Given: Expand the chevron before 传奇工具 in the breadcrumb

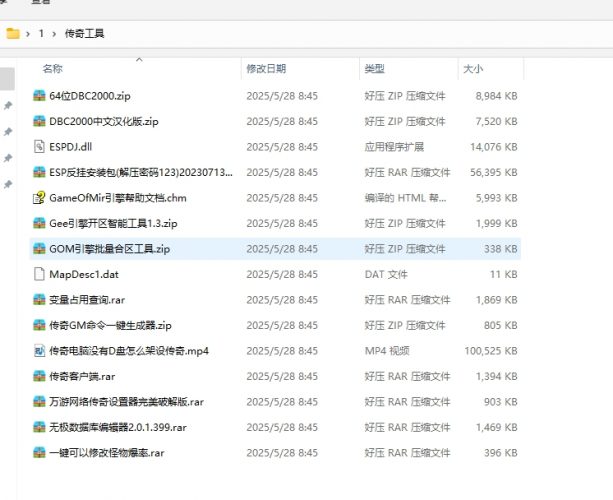Looking at the screenshot, I should pyautogui.click(x=54, y=33).
